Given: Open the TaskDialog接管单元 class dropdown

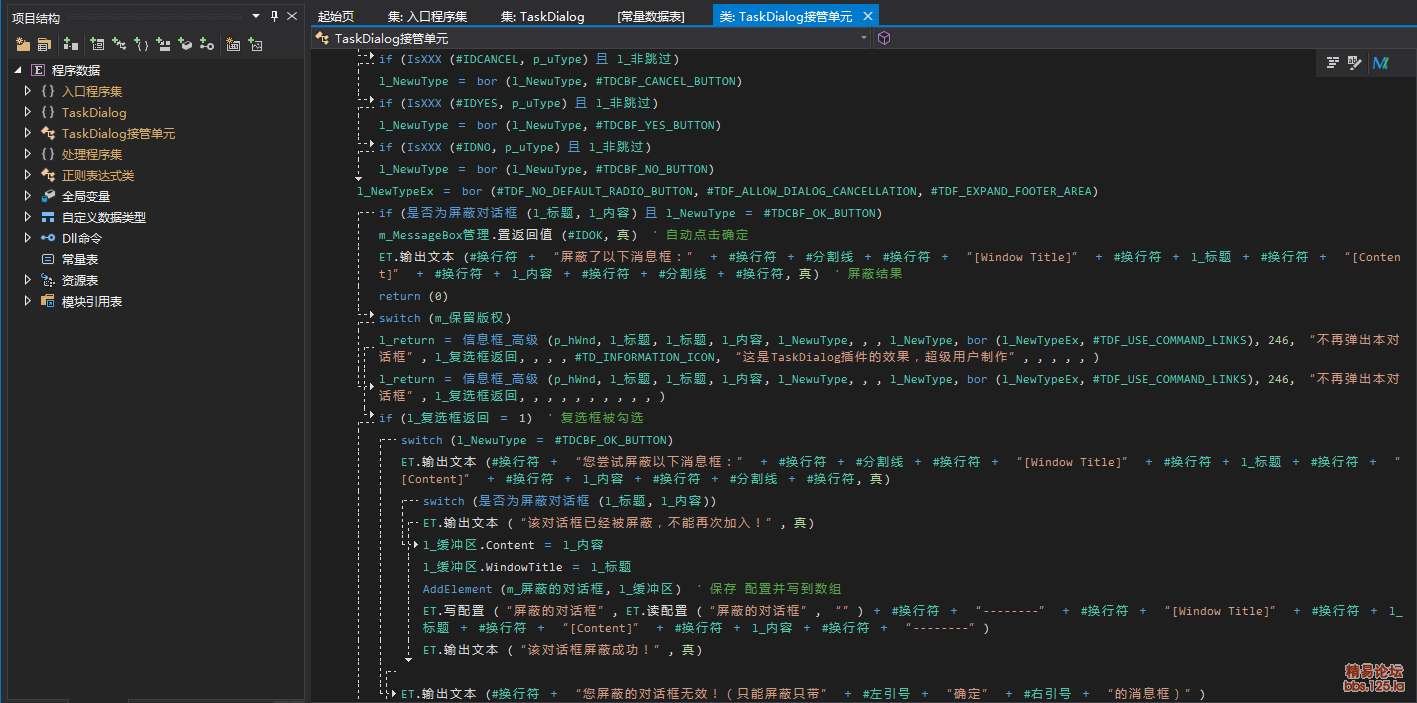Looking at the screenshot, I should [864, 38].
